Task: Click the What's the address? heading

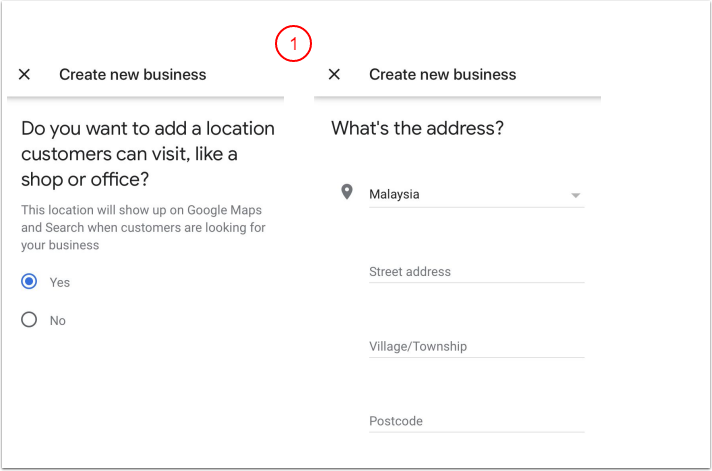Action: tap(417, 128)
